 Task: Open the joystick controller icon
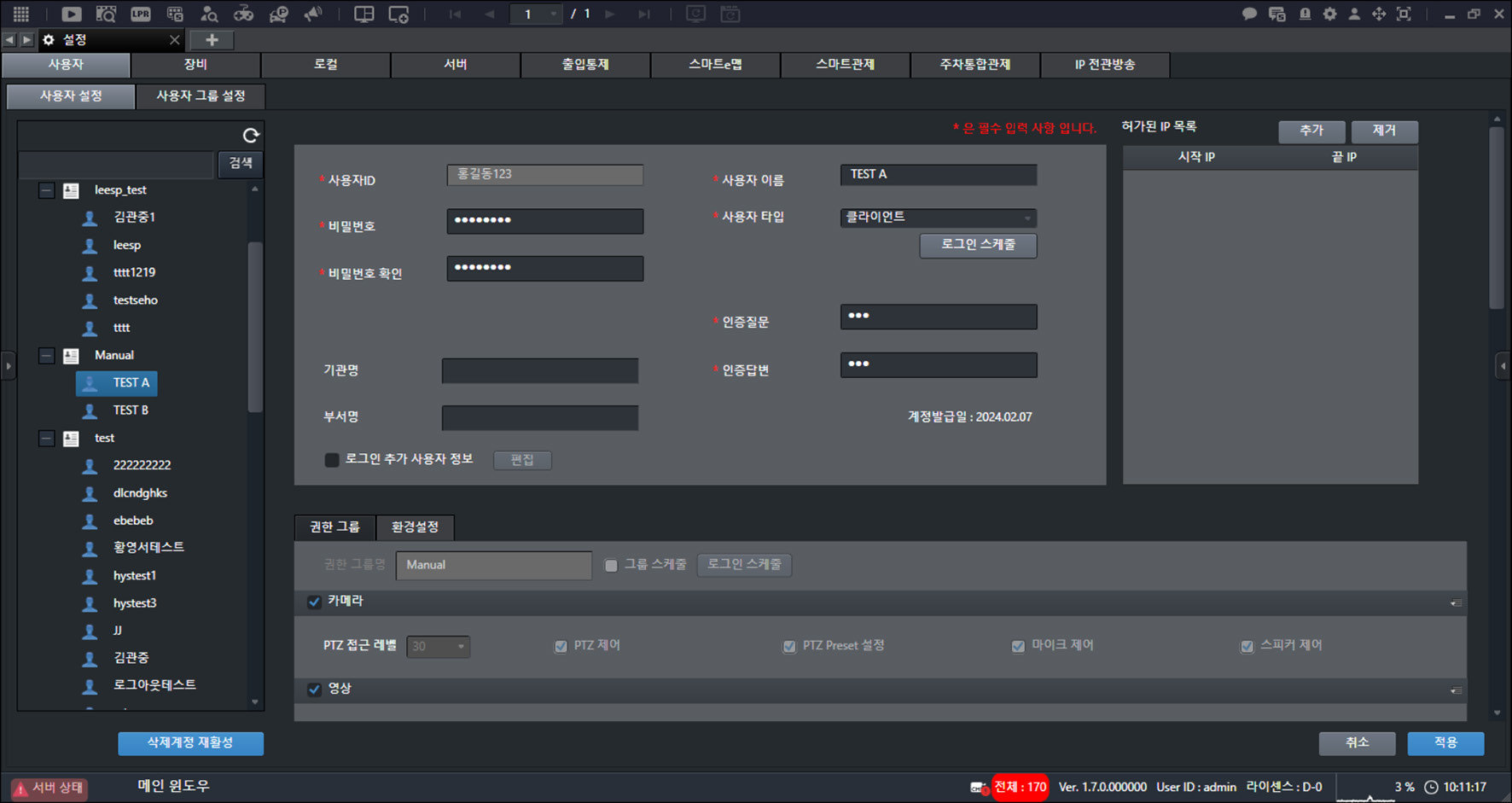pyautogui.click(x=244, y=14)
